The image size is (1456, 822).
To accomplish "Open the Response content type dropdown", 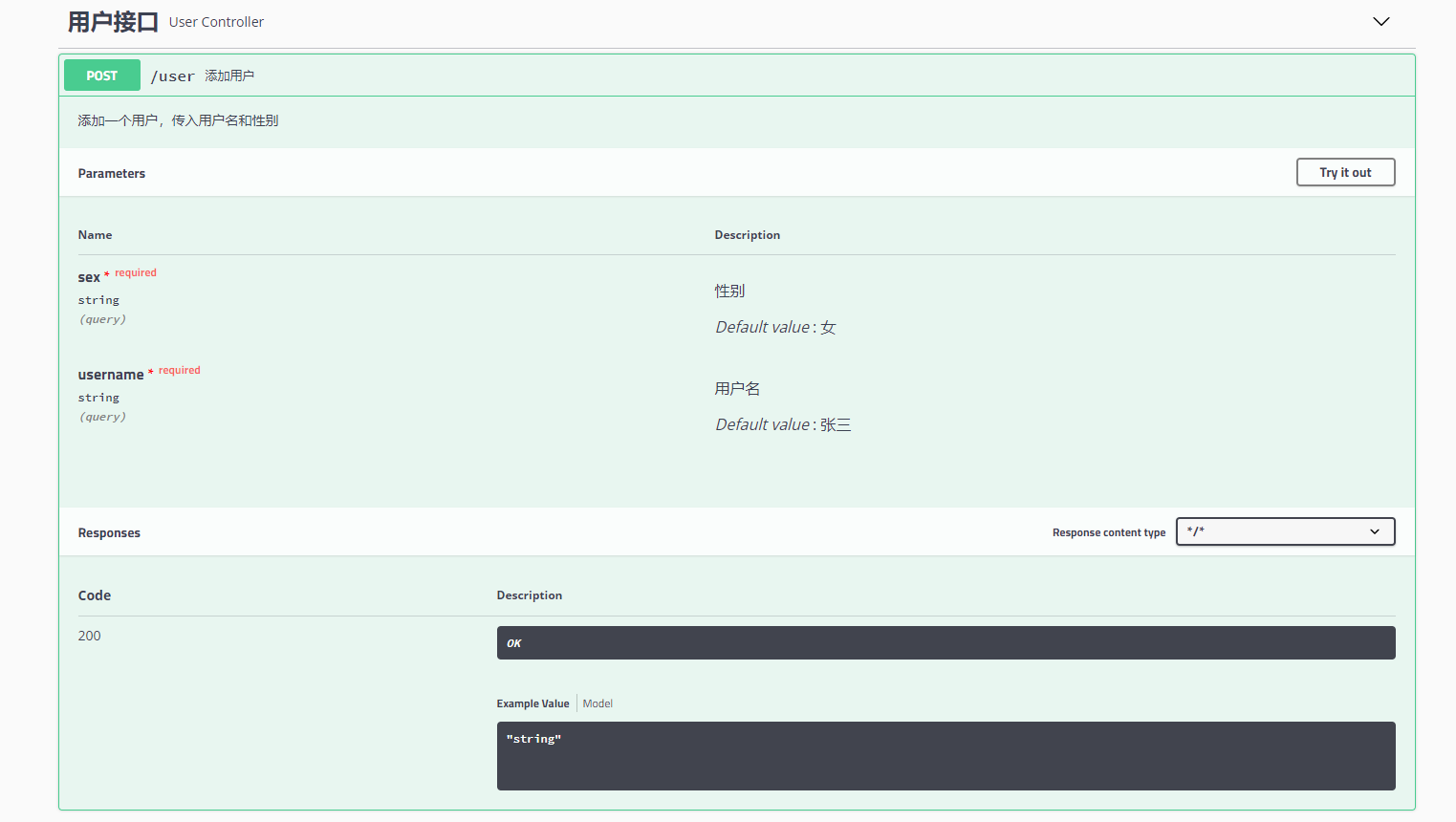I will pyautogui.click(x=1285, y=531).
